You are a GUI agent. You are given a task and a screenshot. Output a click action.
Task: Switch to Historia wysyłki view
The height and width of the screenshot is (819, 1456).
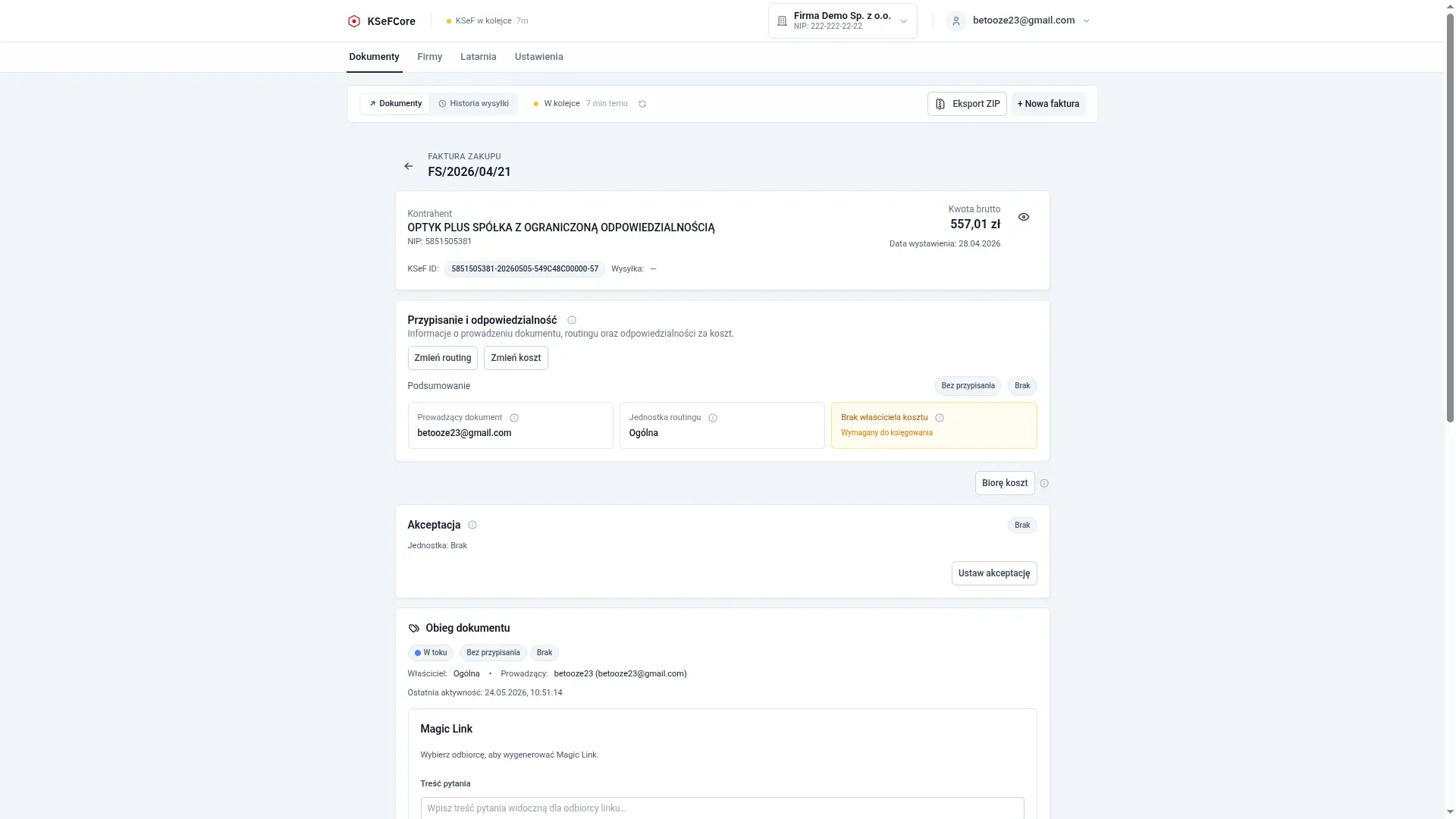click(x=474, y=104)
